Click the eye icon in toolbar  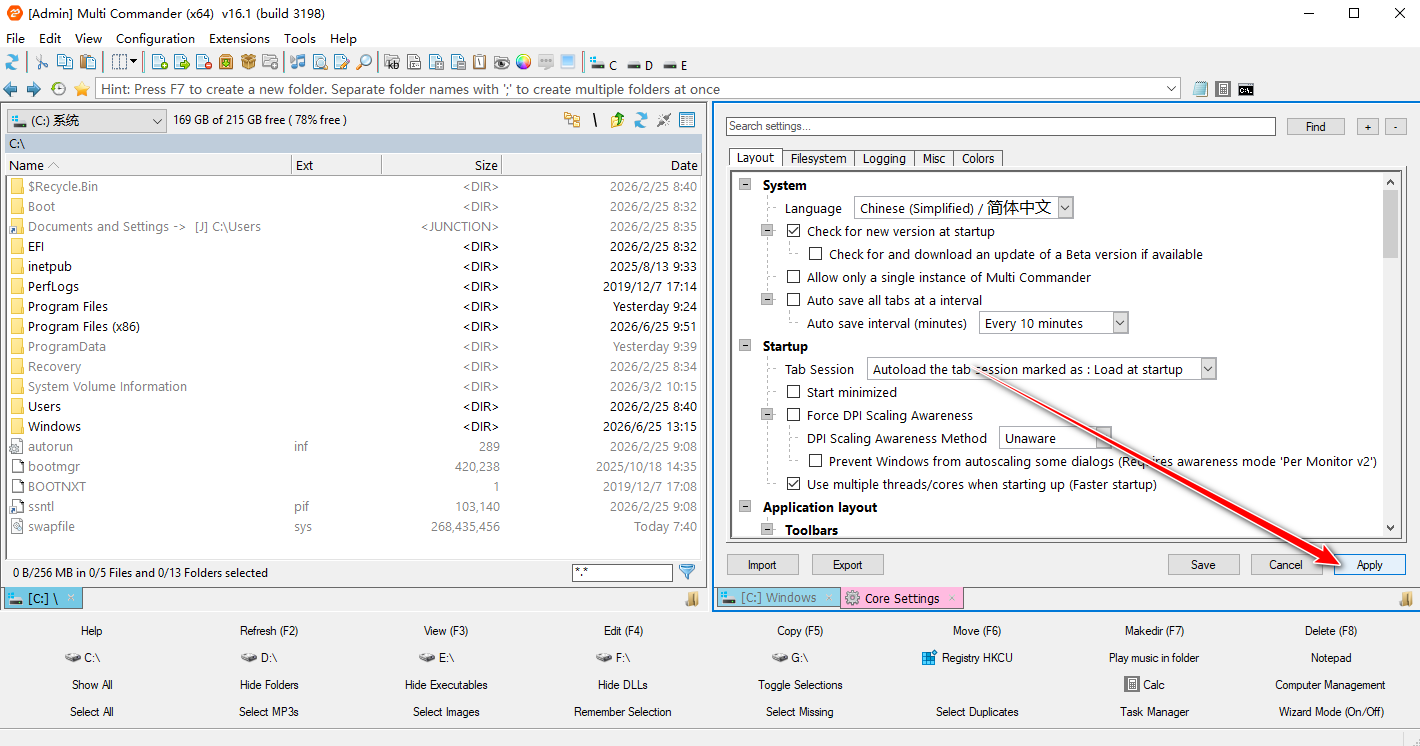pyautogui.click(x=501, y=62)
